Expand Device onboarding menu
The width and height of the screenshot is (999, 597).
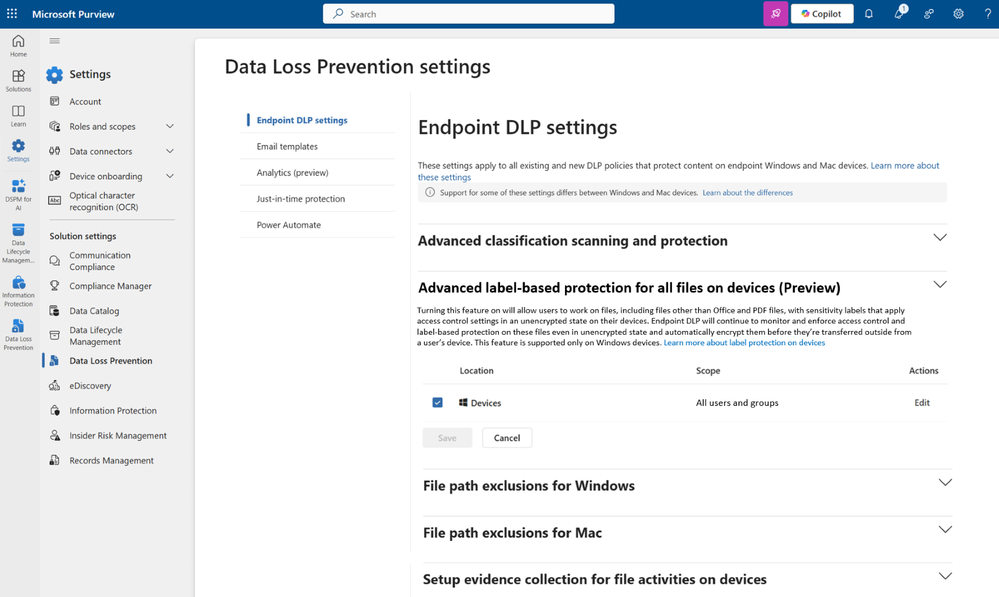pos(169,176)
